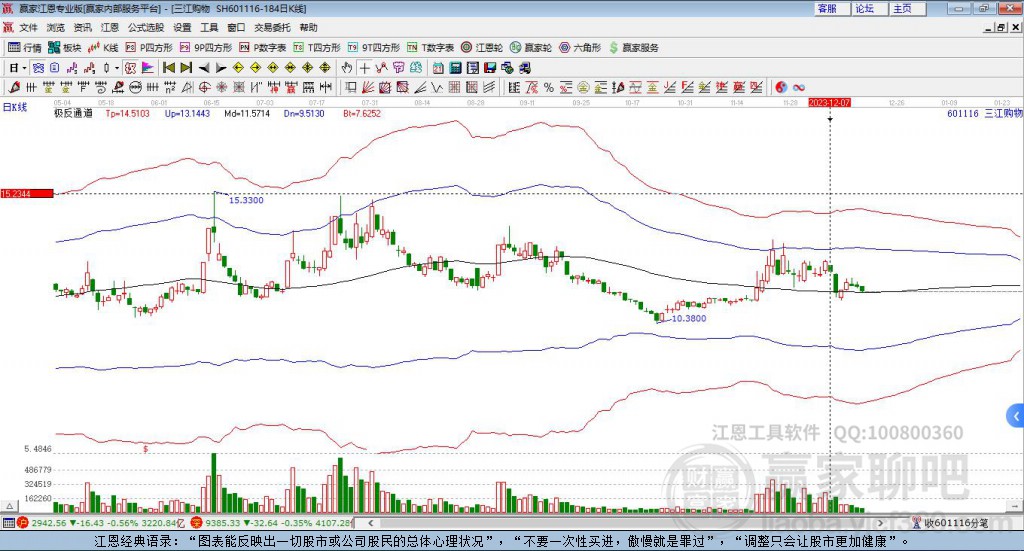Open the yin-yang icon tool
The width and height of the screenshot is (1024, 551).
pyautogui.click(x=781, y=87)
